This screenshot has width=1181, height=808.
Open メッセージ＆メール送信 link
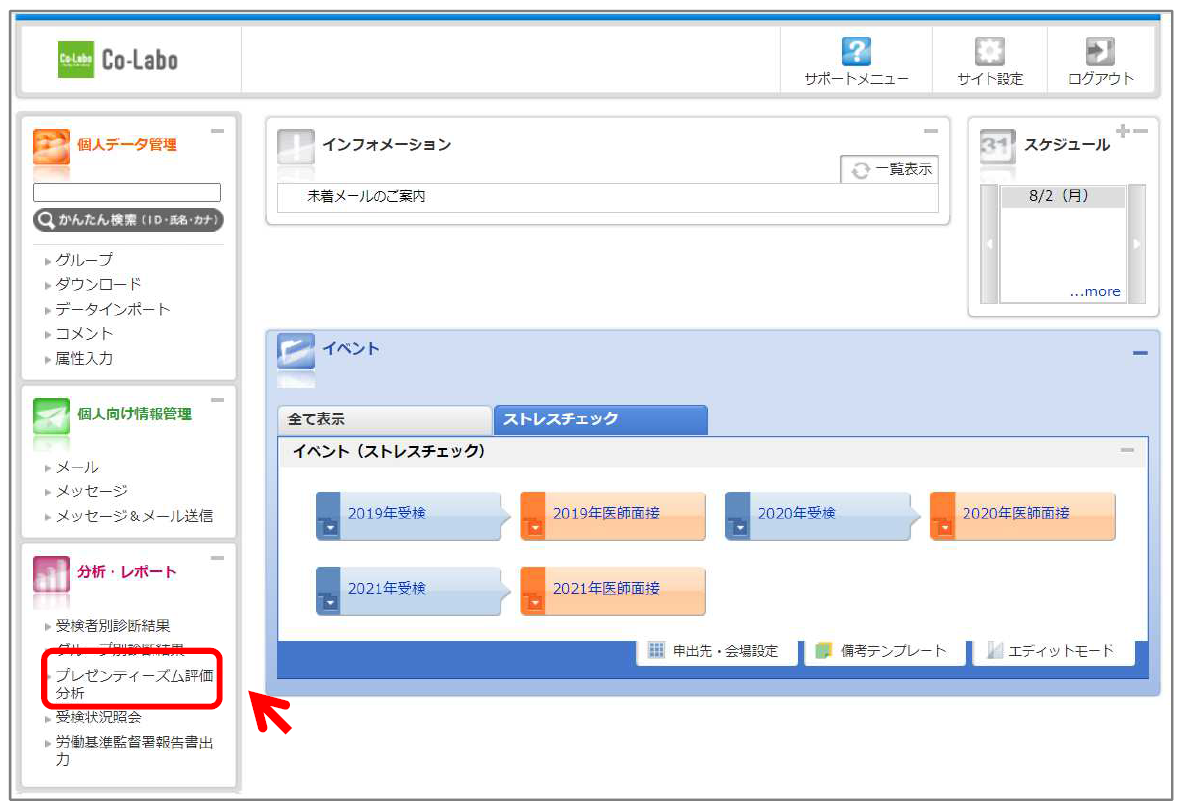(x=134, y=516)
